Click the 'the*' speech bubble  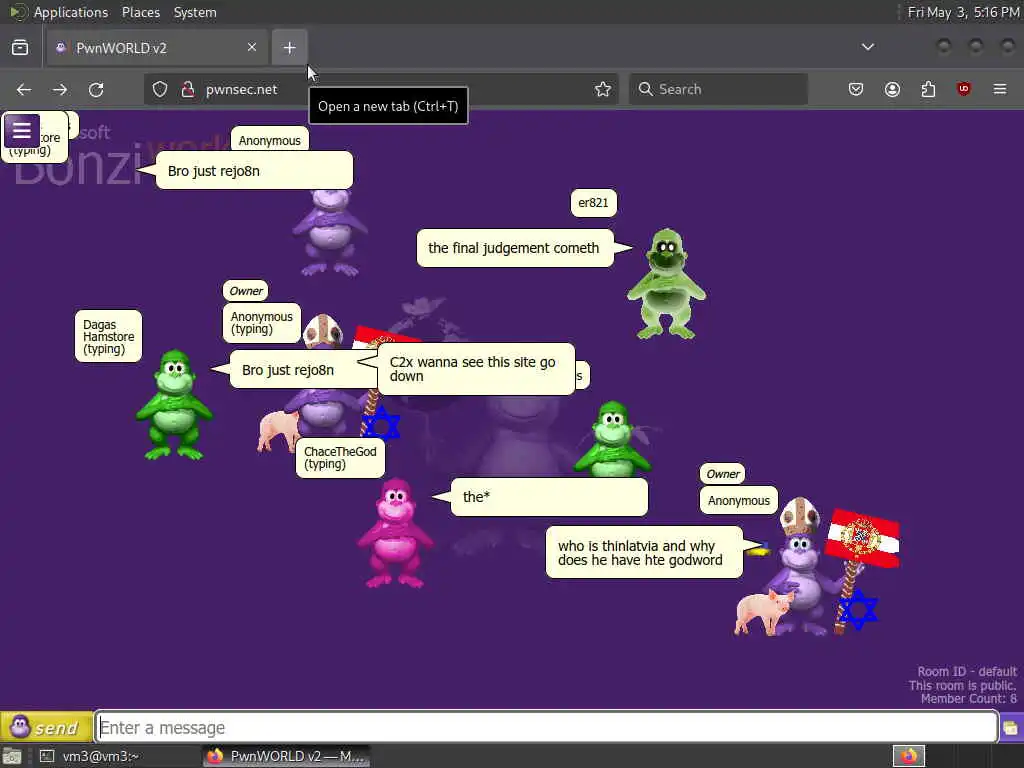pyautogui.click(x=549, y=497)
